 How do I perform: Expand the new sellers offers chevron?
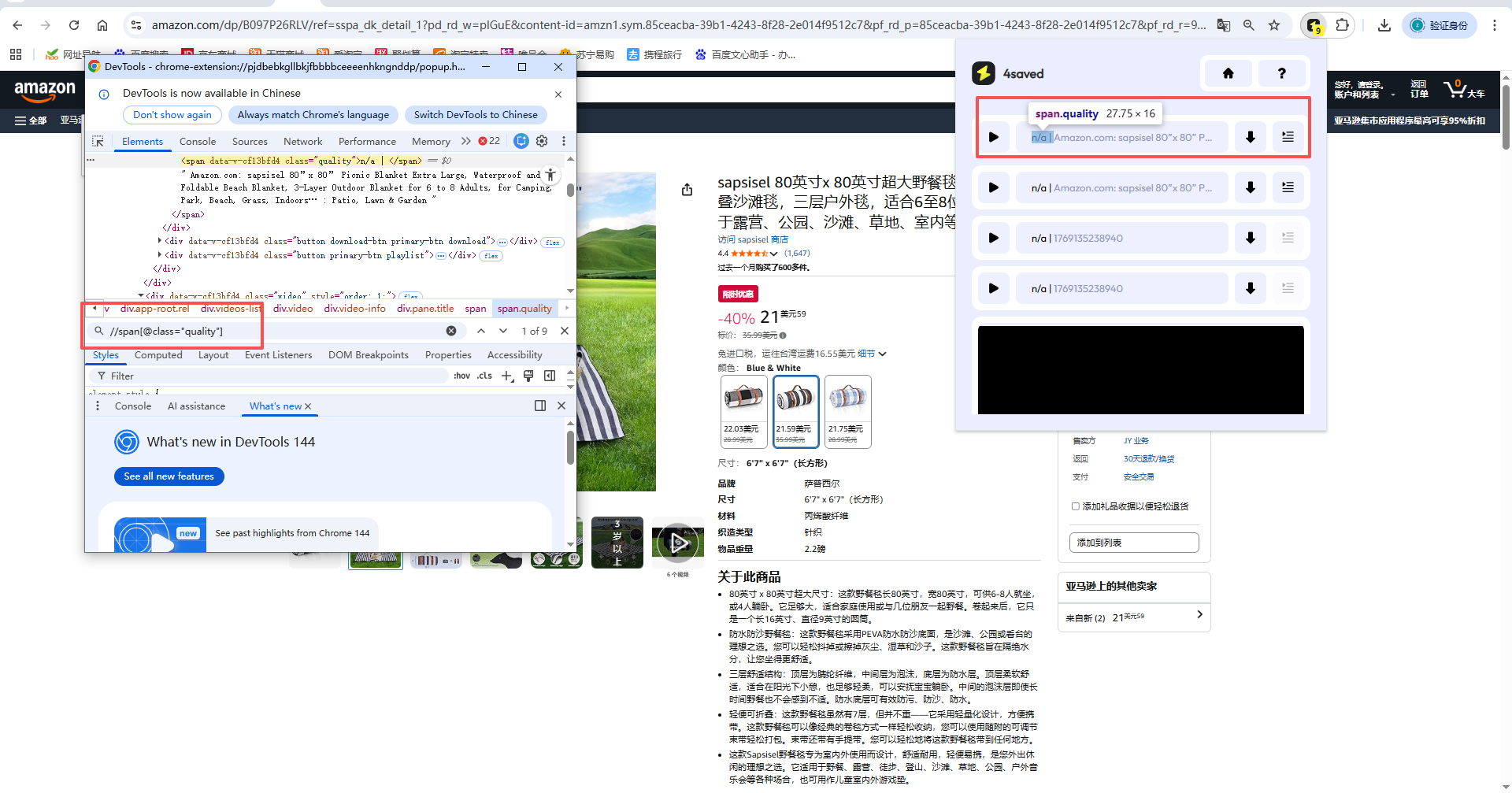click(x=1199, y=614)
